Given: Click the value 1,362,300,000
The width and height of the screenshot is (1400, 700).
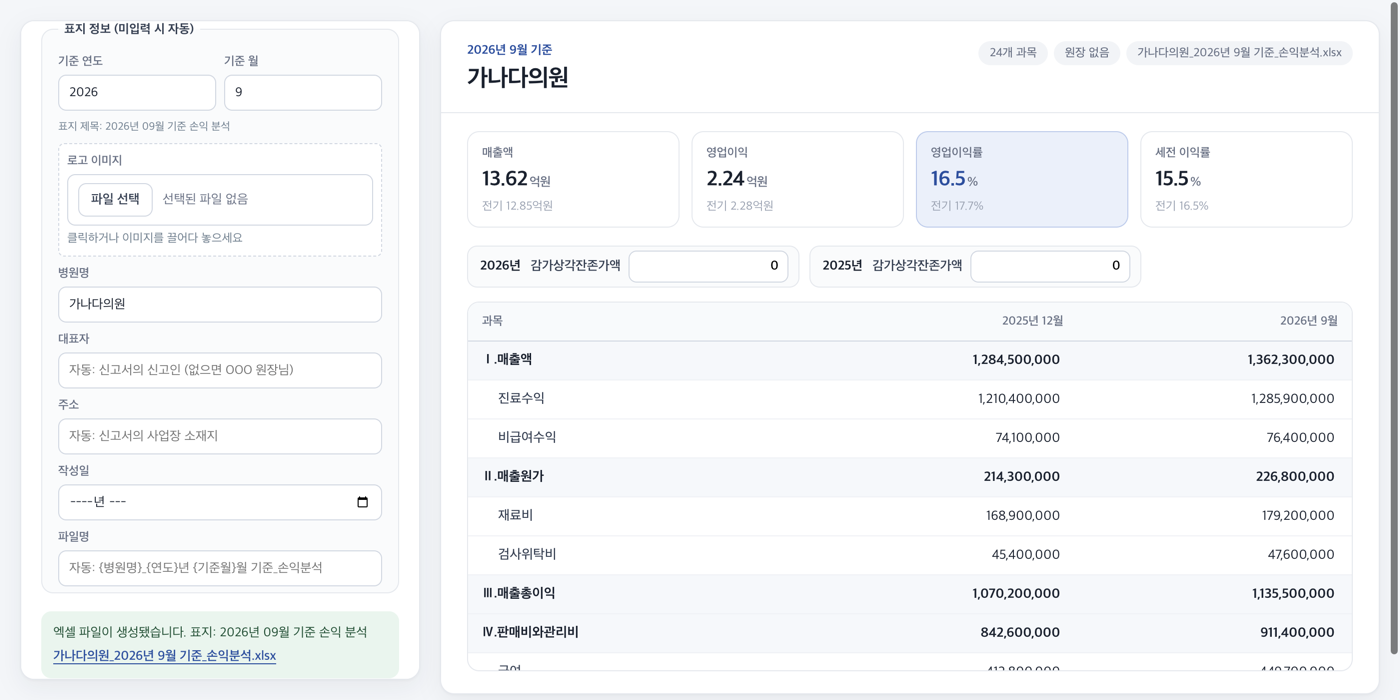Looking at the screenshot, I should [1290, 360].
